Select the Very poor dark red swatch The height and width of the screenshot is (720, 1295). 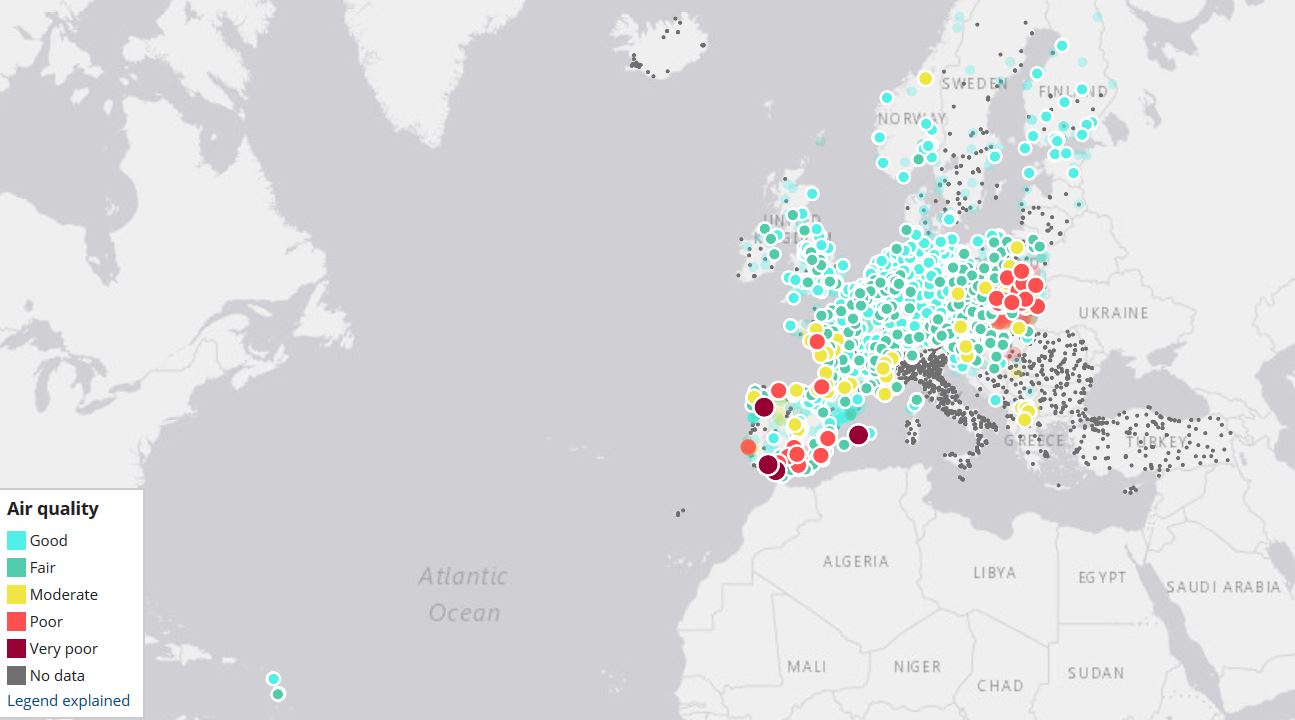[x=16, y=649]
